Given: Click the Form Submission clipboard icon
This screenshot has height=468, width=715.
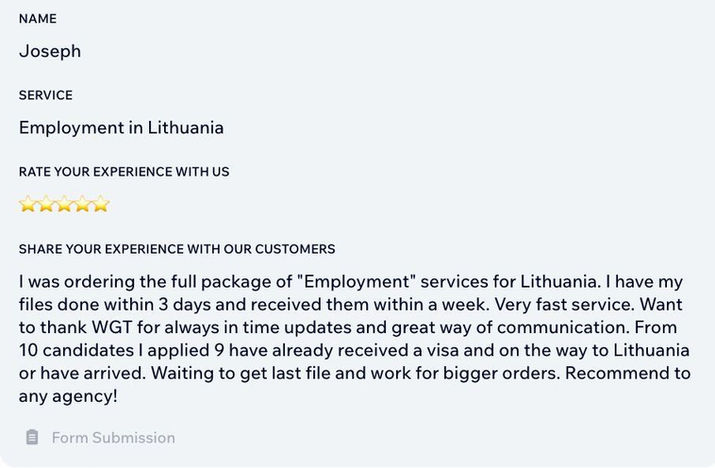Looking at the screenshot, I should pos(32,437).
